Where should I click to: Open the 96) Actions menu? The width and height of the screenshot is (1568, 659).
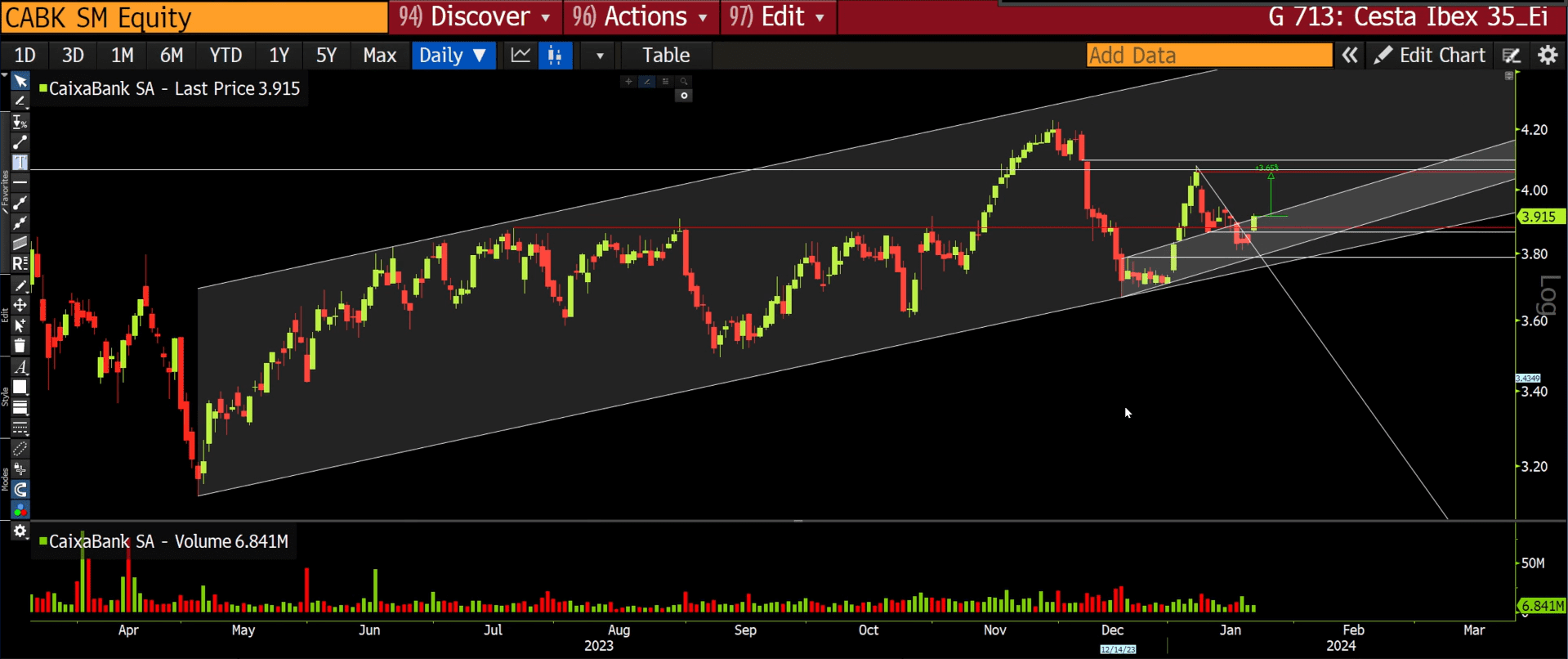[x=641, y=17]
